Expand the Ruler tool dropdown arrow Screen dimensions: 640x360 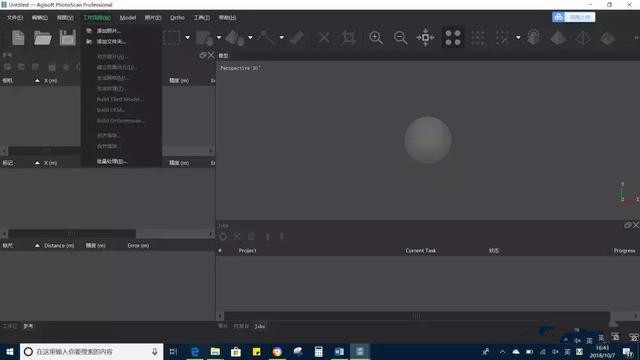(x=282, y=38)
